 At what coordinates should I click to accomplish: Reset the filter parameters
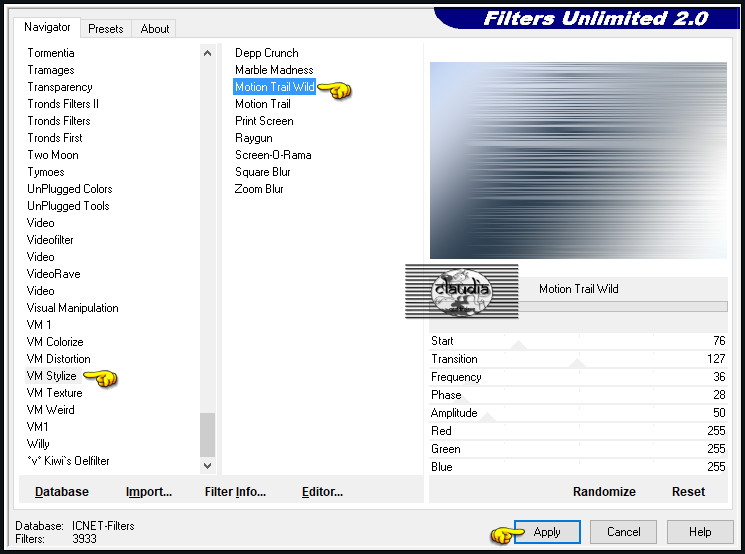pos(688,492)
